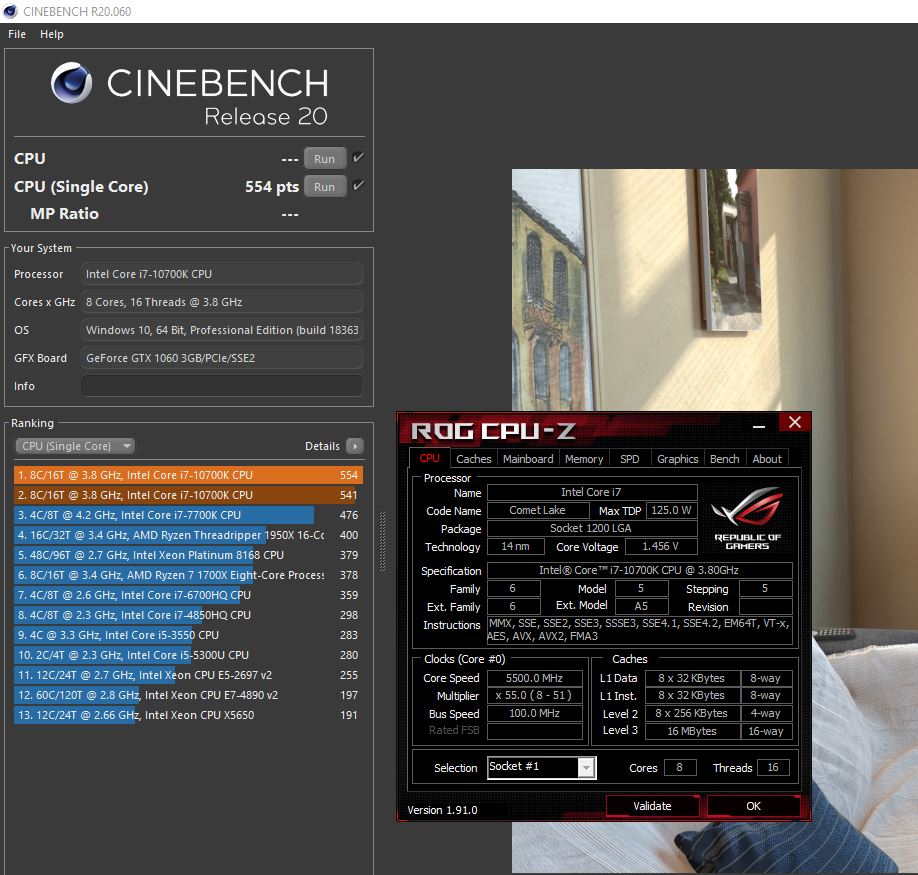Open the CPU (Single Core) ranking dropdown

coord(75,446)
